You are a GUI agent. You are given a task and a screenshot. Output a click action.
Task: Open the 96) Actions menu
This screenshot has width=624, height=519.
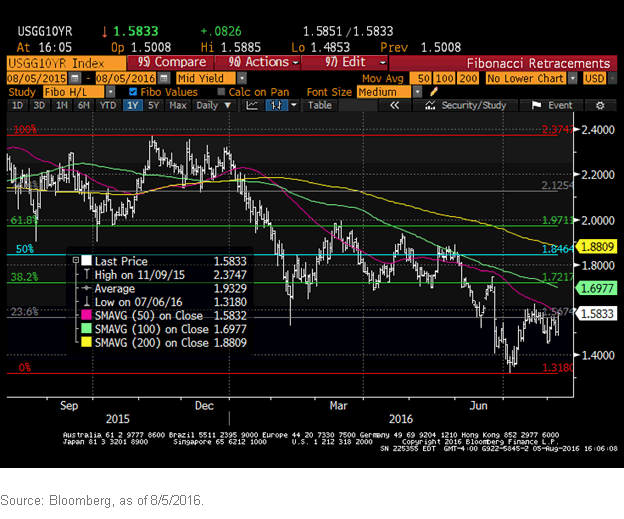point(257,62)
